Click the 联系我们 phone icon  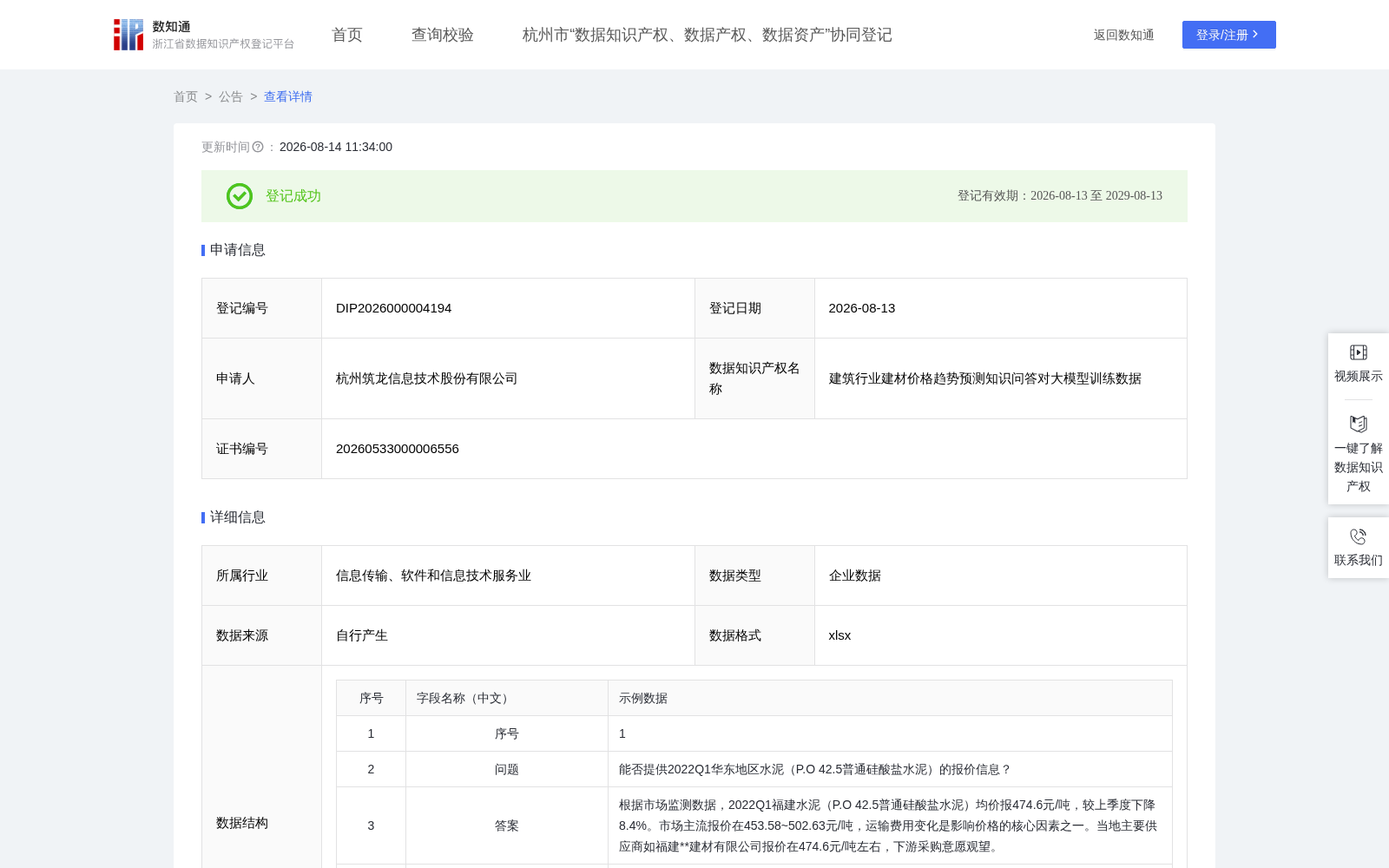coord(1359,536)
